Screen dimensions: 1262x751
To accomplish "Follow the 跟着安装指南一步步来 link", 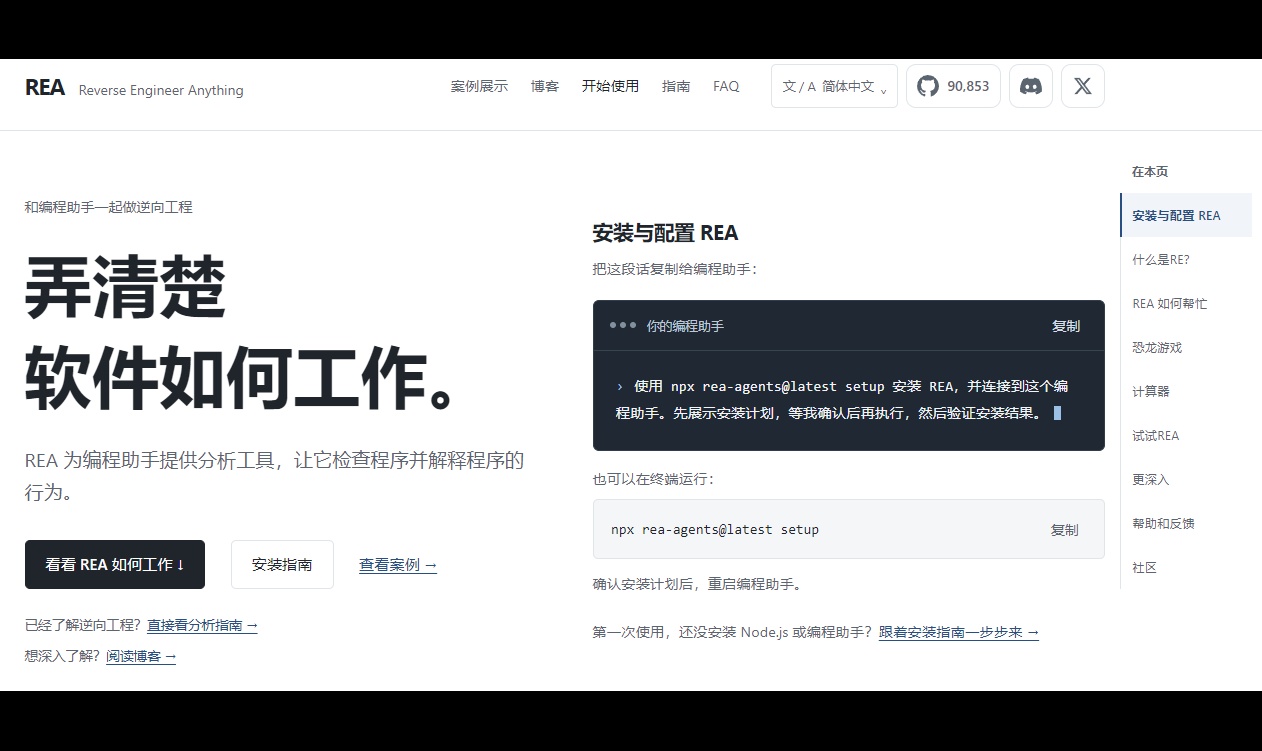I will [959, 632].
